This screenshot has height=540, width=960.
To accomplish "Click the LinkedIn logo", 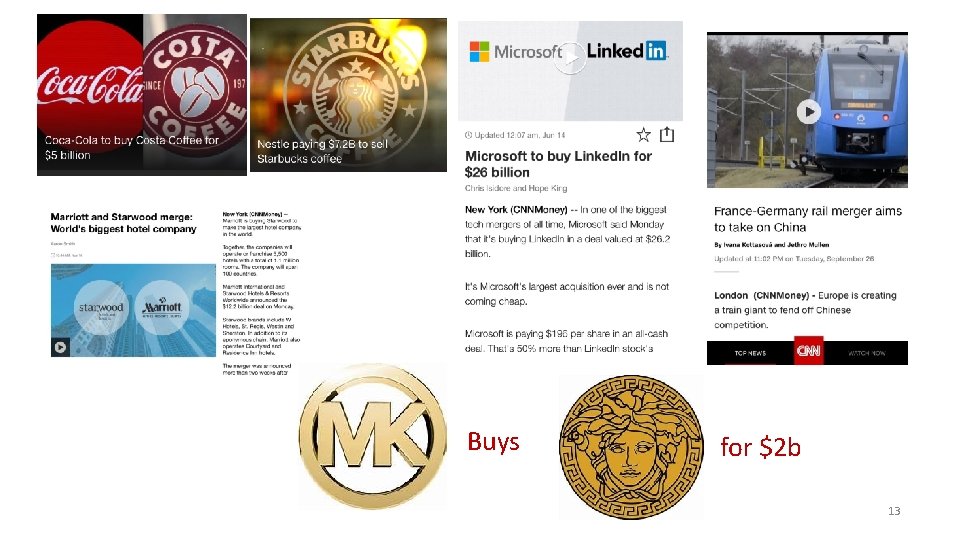I will click(x=627, y=51).
